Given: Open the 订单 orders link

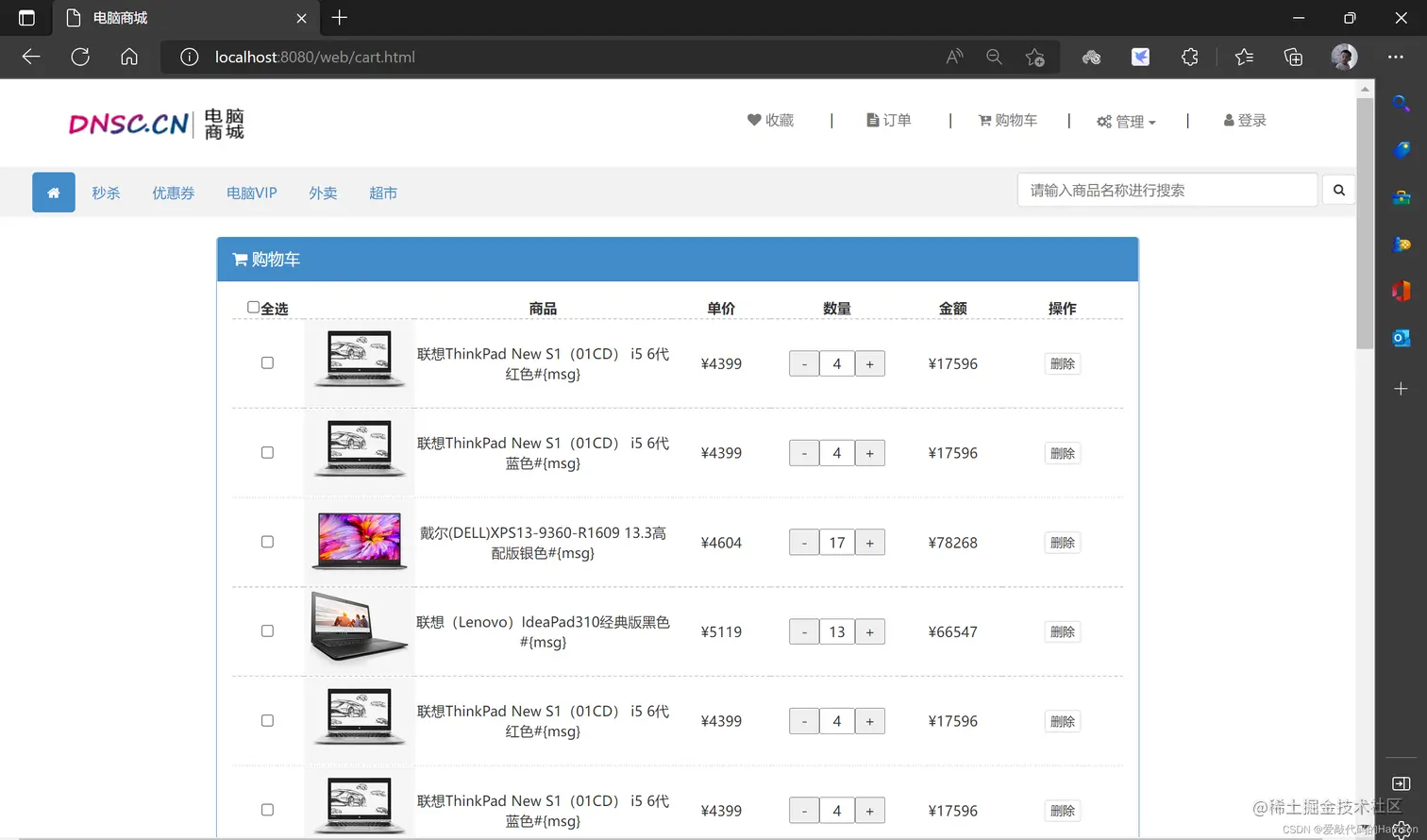Looking at the screenshot, I should tap(889, 120).
